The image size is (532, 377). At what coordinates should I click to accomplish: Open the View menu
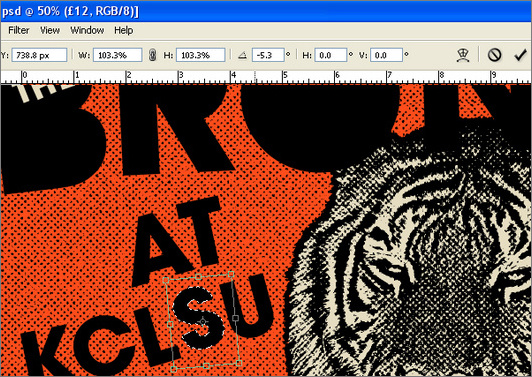coord(50,30)
